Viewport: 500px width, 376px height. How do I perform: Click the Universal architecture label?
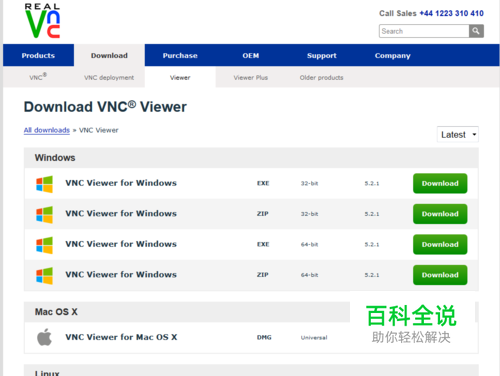(314, 337)
